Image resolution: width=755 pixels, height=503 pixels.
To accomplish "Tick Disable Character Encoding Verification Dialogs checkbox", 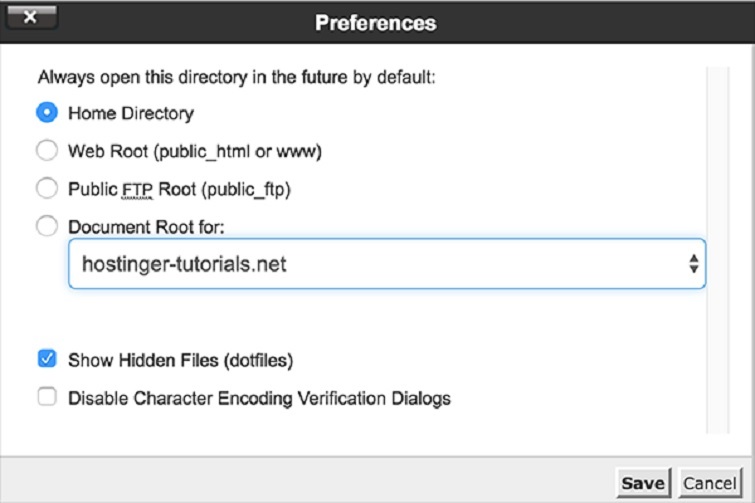I will 47,397.
